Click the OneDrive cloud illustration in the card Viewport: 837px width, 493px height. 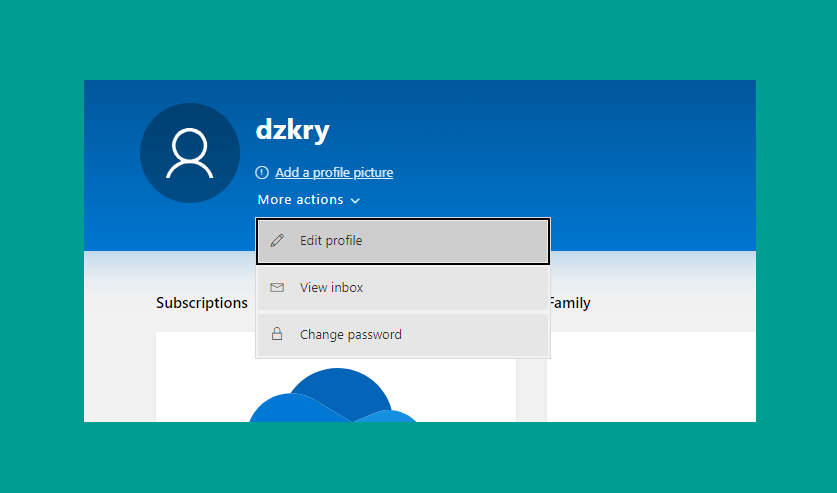(x=334, y=395)
